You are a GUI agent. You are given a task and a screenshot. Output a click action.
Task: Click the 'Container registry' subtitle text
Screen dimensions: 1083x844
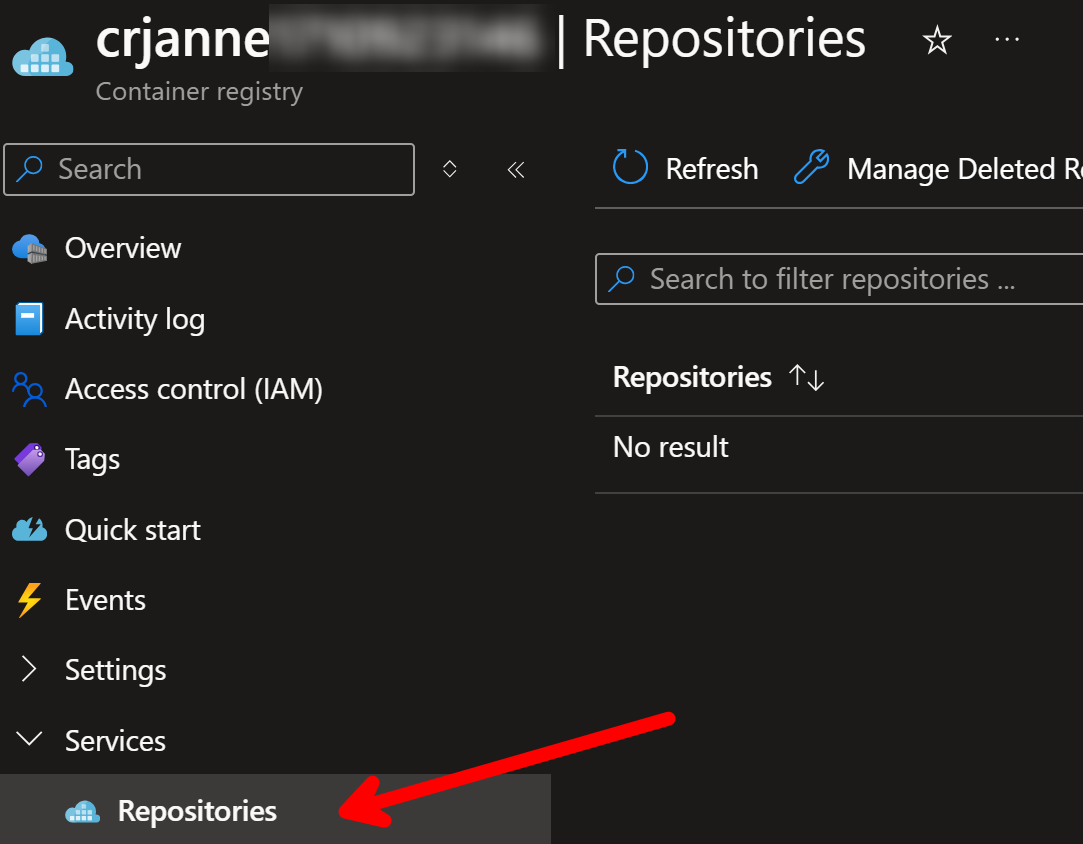point(199,92)
